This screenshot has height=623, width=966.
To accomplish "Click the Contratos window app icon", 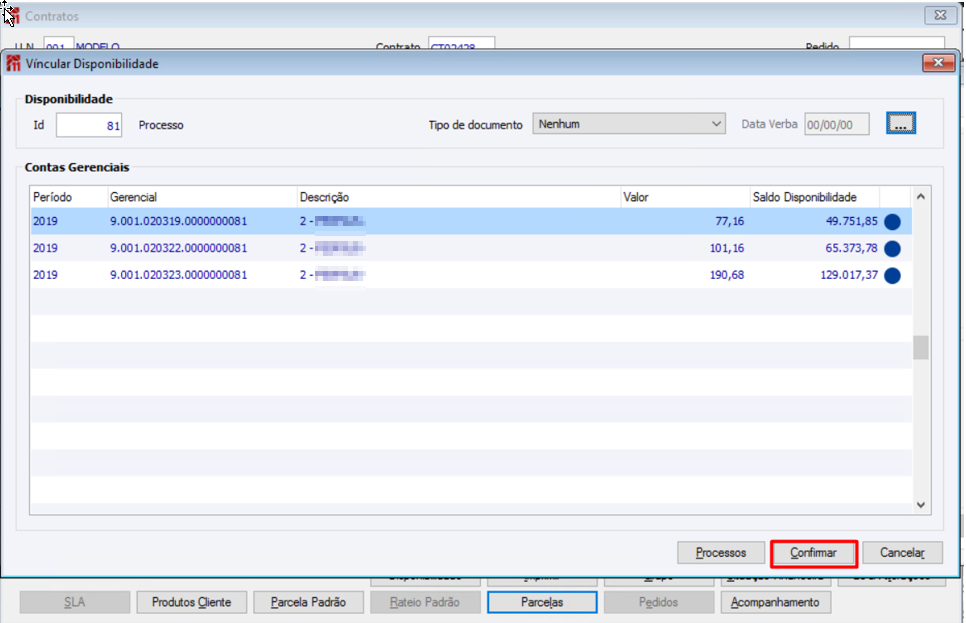I will [11, 16].
